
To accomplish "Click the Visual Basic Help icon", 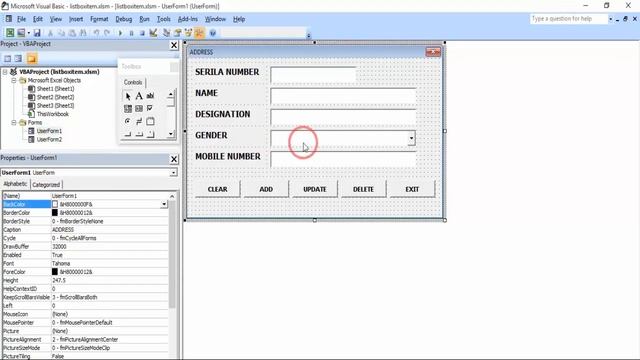I will click(213, 33).
